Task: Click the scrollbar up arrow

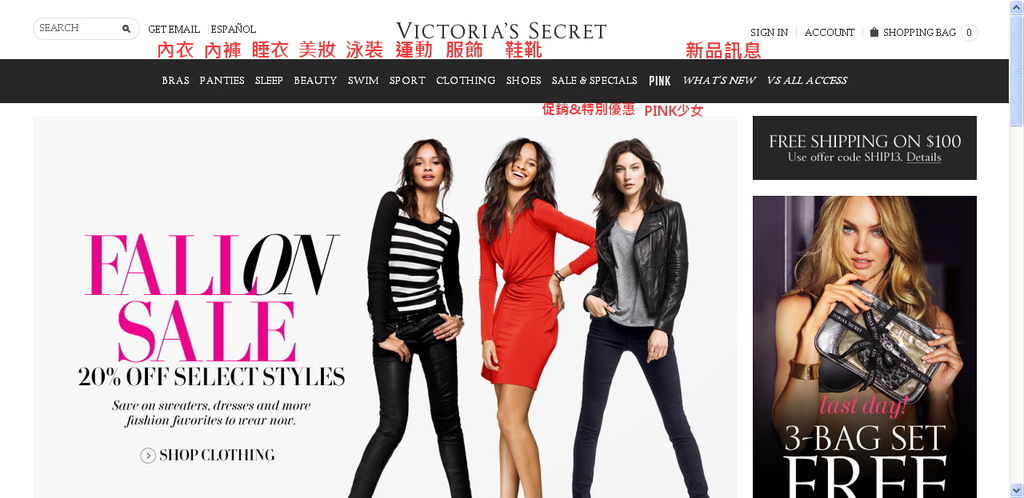Action: coord(1016,7)
